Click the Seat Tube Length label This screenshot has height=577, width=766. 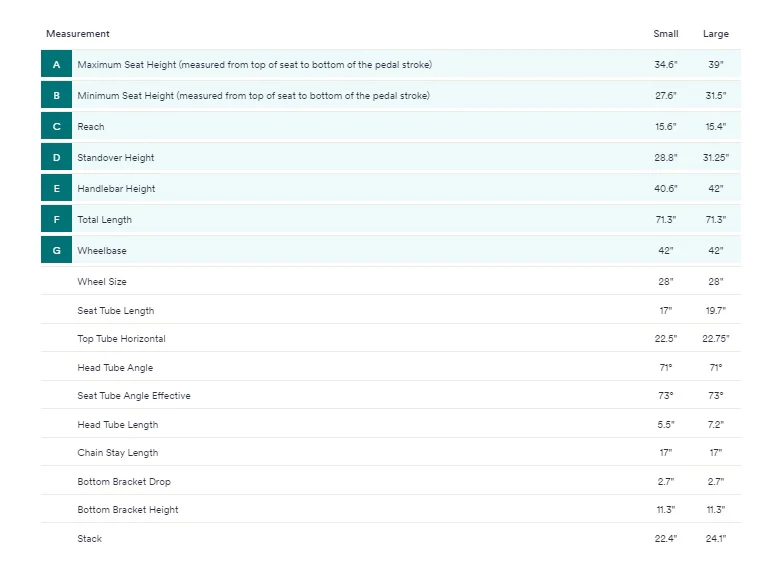pyautogui.click(x=115, y=311)
